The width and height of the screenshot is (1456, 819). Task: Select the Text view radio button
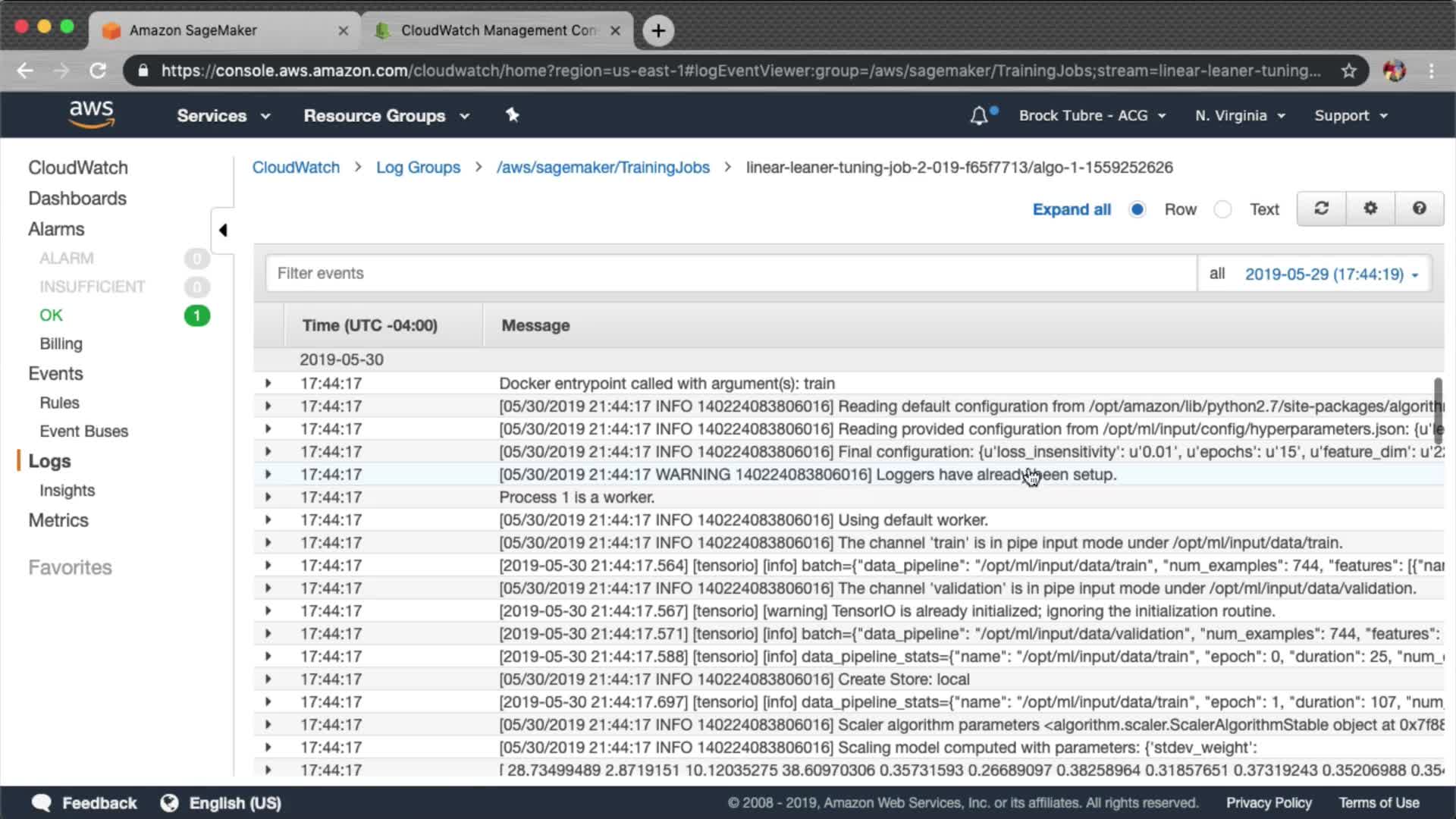[x=1222, y=209]
